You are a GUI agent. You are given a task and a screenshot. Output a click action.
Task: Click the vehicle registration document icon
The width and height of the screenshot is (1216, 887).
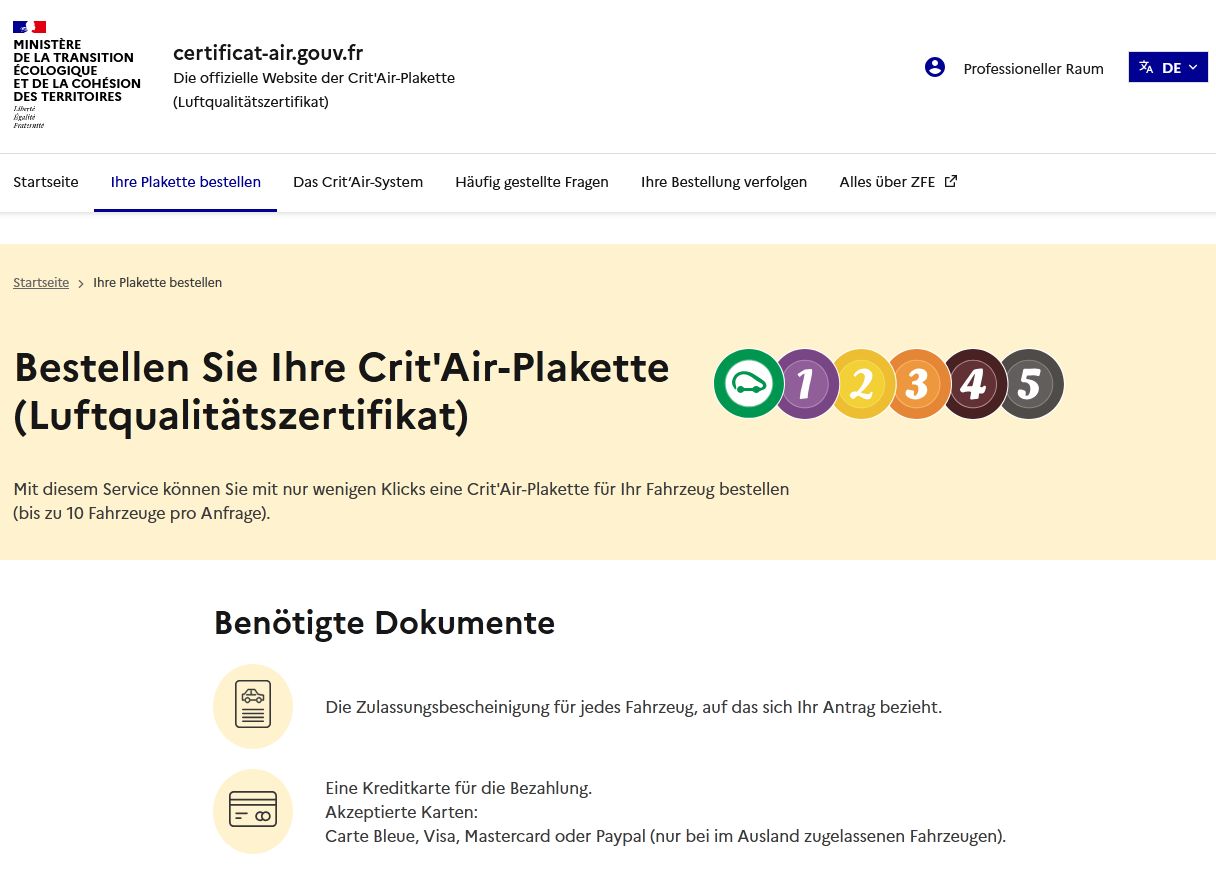252,706
